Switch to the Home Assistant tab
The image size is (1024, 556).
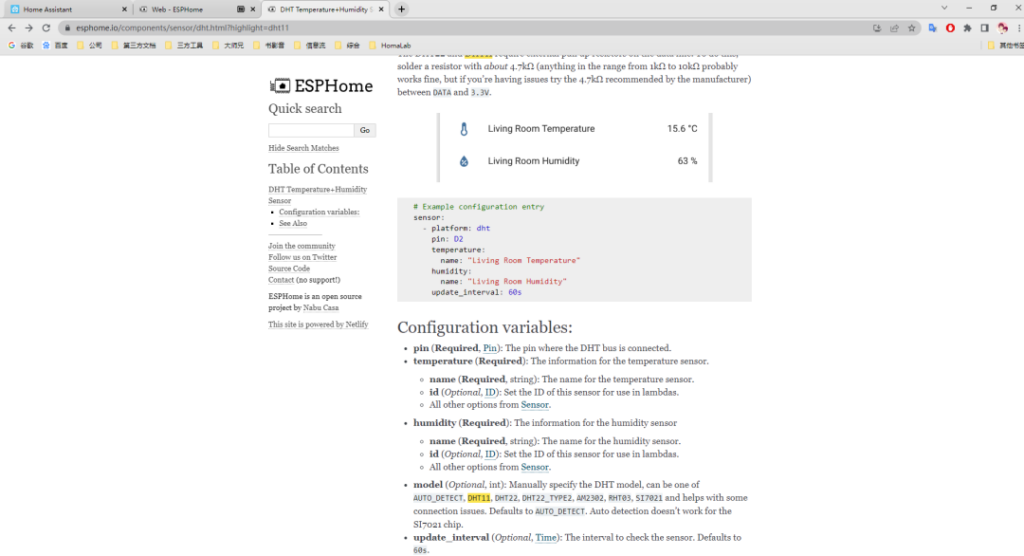point(69,9)
